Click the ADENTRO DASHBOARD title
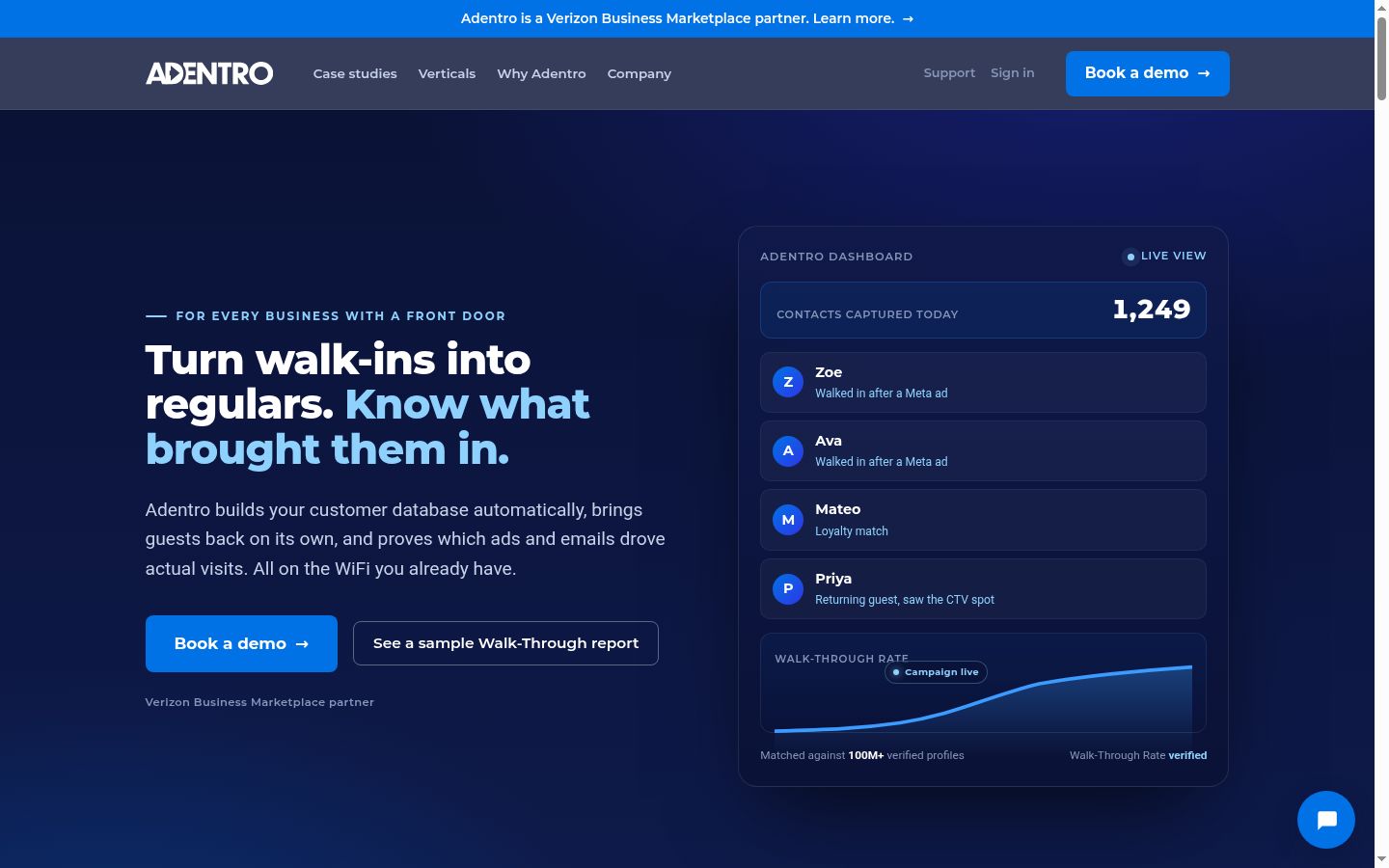 coord(836,257)
